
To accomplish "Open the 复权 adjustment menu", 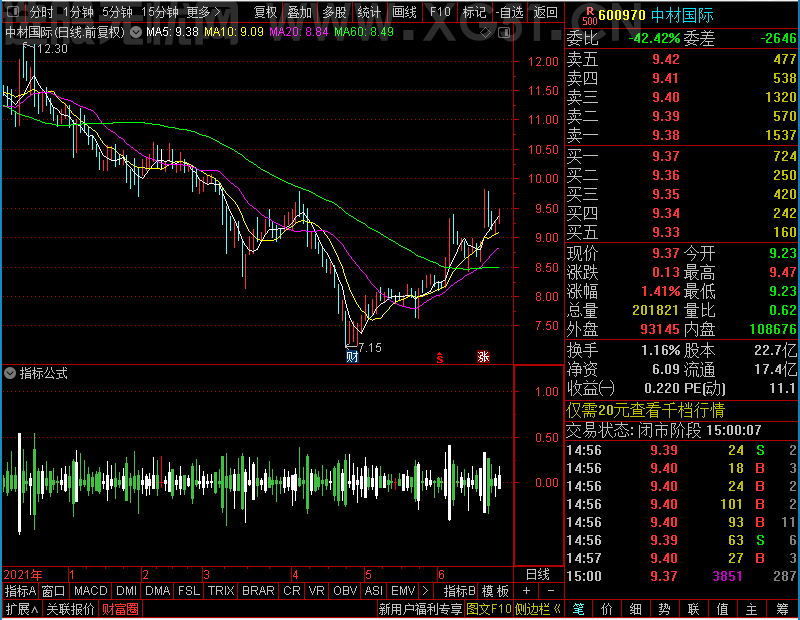I will click(x=265, y=12).
